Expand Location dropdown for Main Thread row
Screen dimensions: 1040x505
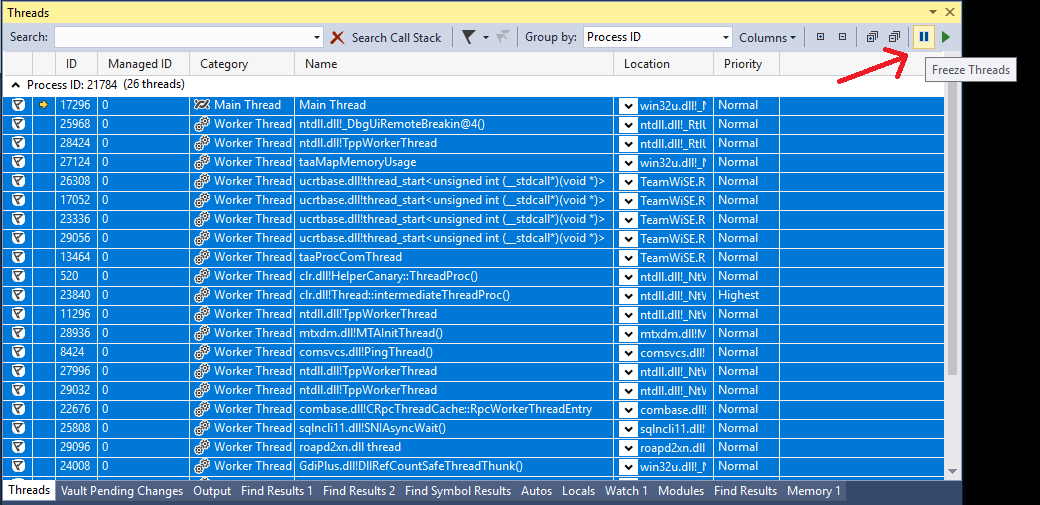627,105
